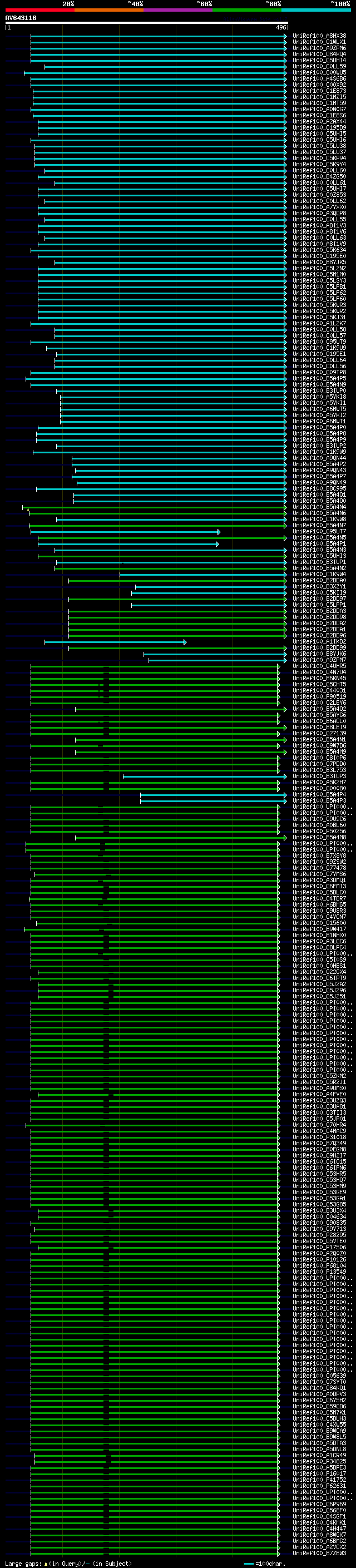Viewport: 356px width, 1568px height.
Task: Select the UniRef100_C1K9W4 label
Action: coord(319,575)
